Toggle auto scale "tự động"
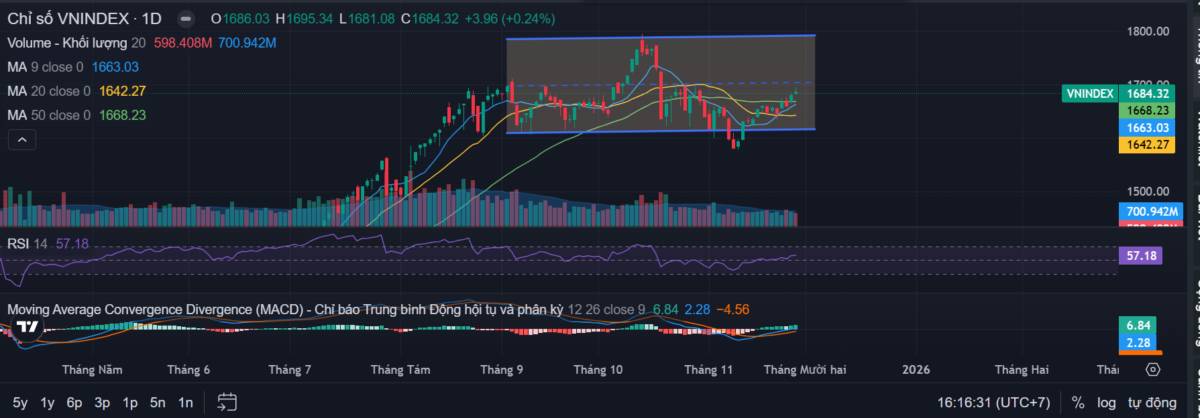1200x418 pixels. pos(1152,402)
